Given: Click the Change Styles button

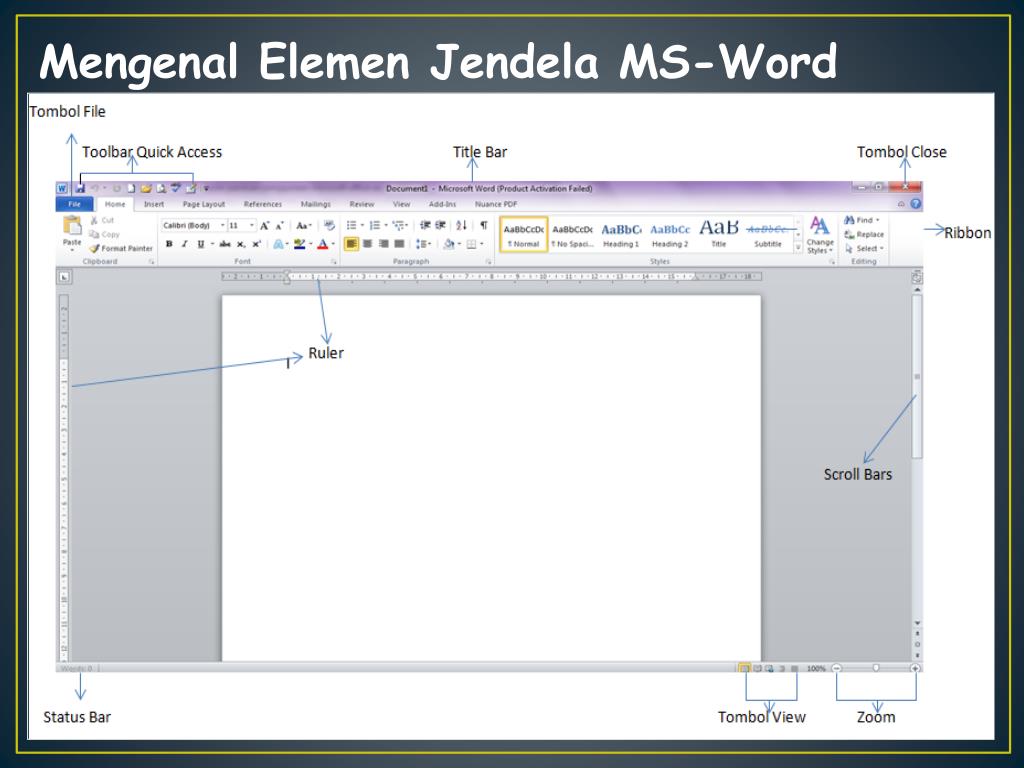Looking at the screenshot, I should 820,235.
